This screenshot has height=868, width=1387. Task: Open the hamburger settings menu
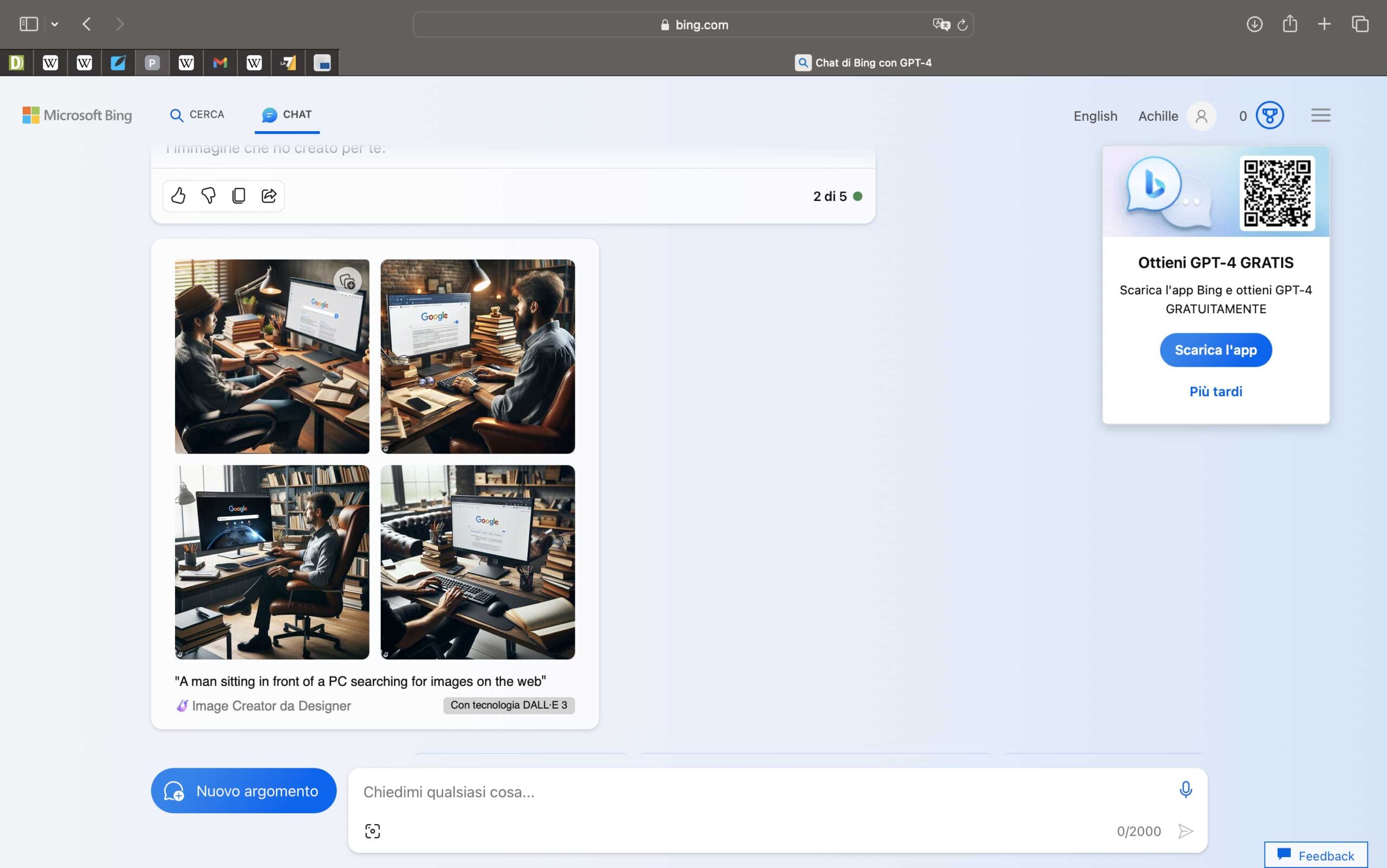[x=1320, y=115]
